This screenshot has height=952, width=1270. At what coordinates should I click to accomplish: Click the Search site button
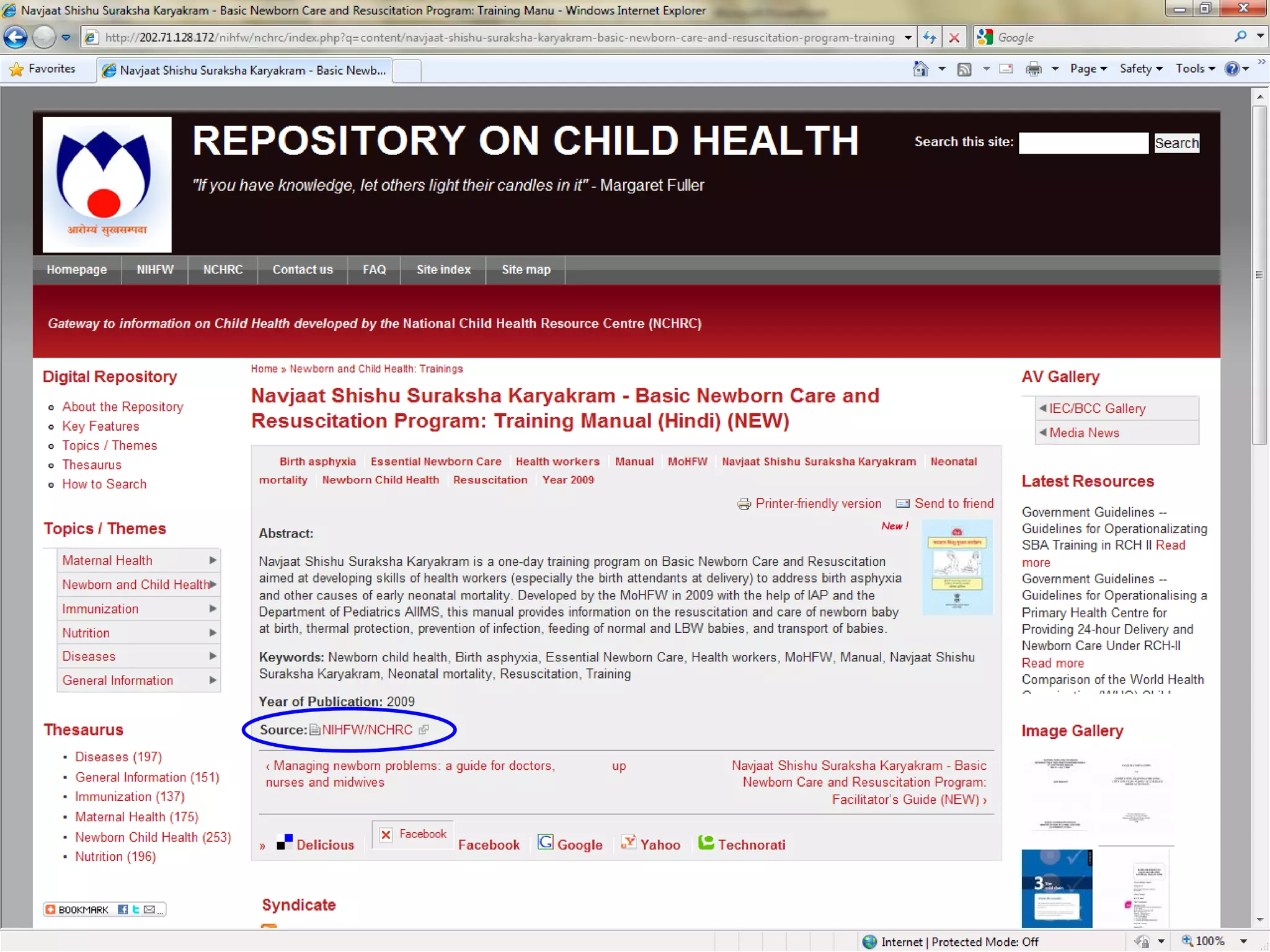coord(1176,143)
